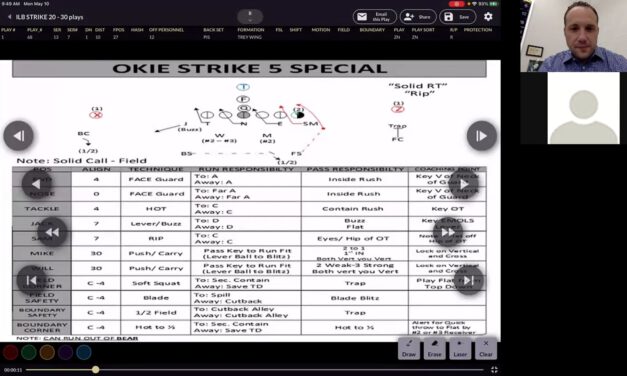Click the battery indicator in status bar
This screenshot has height=376, width=627.
[x=494, y=4]
